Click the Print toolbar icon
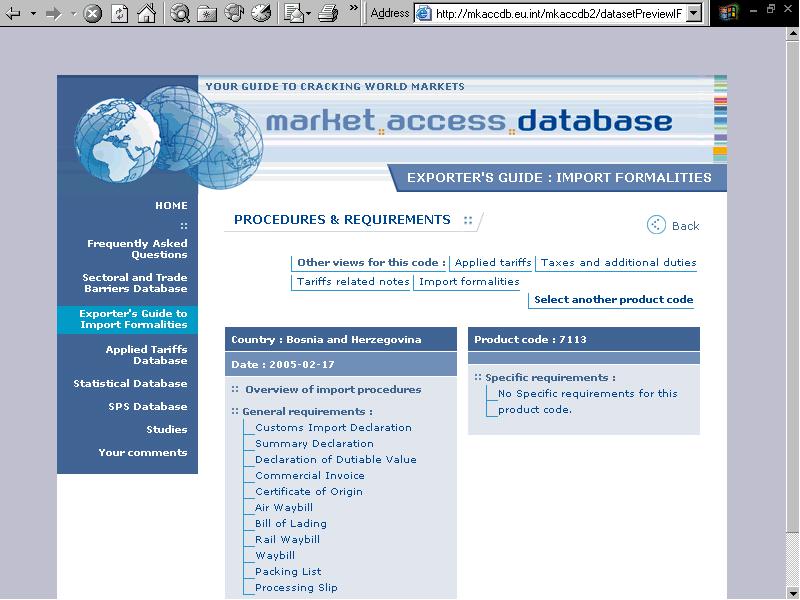This screenshot has width=800, height=600. coord(328,13)
